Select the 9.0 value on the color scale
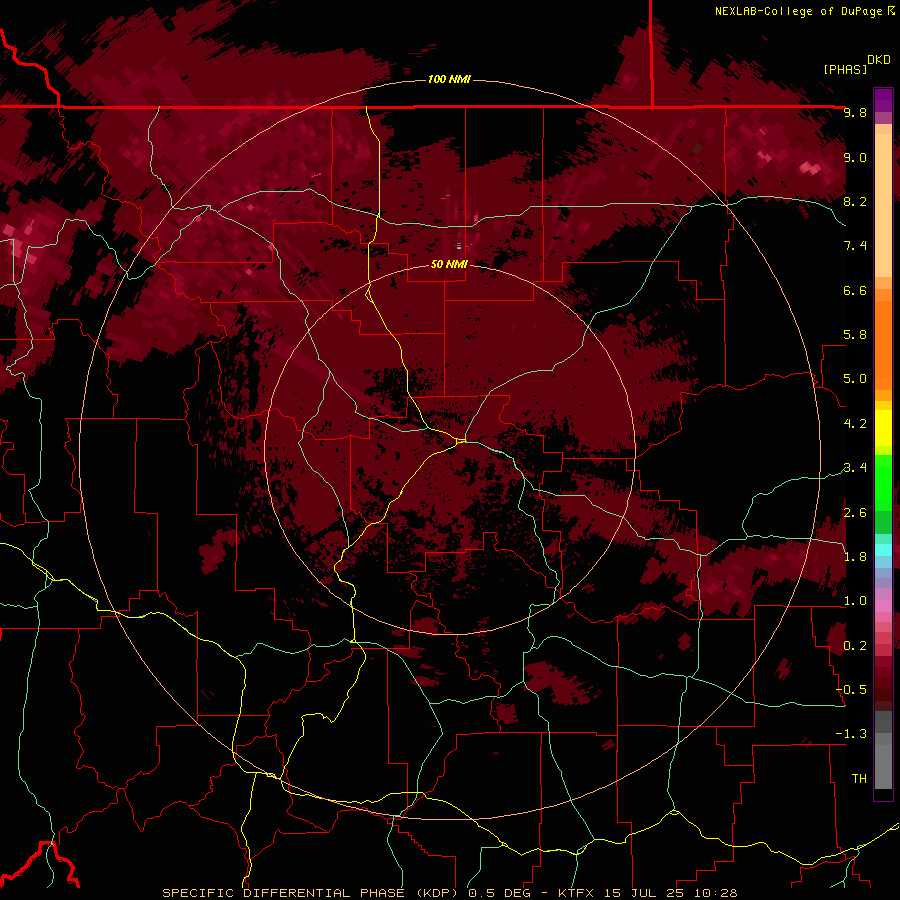This screenshot has width=900, height=900. (855, 157)
